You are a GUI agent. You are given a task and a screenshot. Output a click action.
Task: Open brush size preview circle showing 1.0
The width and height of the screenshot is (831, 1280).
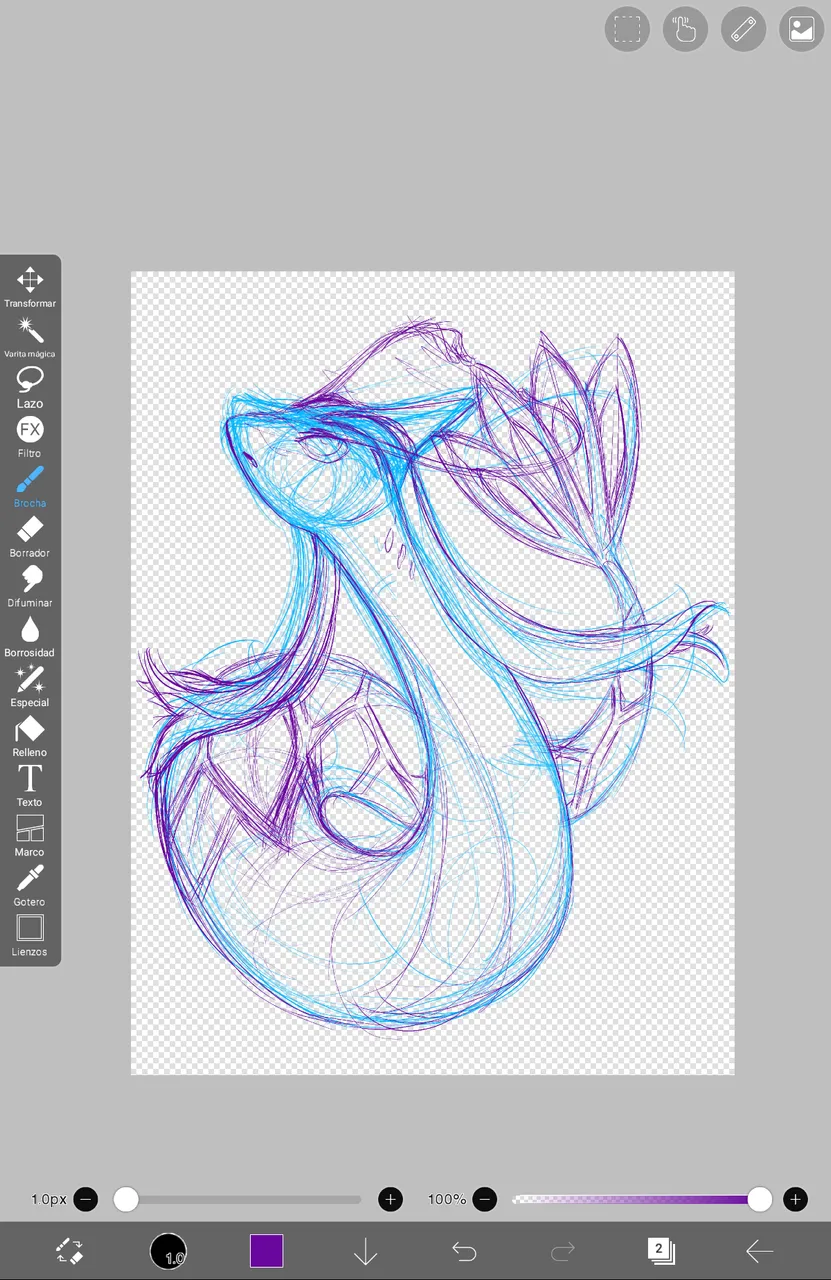coord(168,1251)
